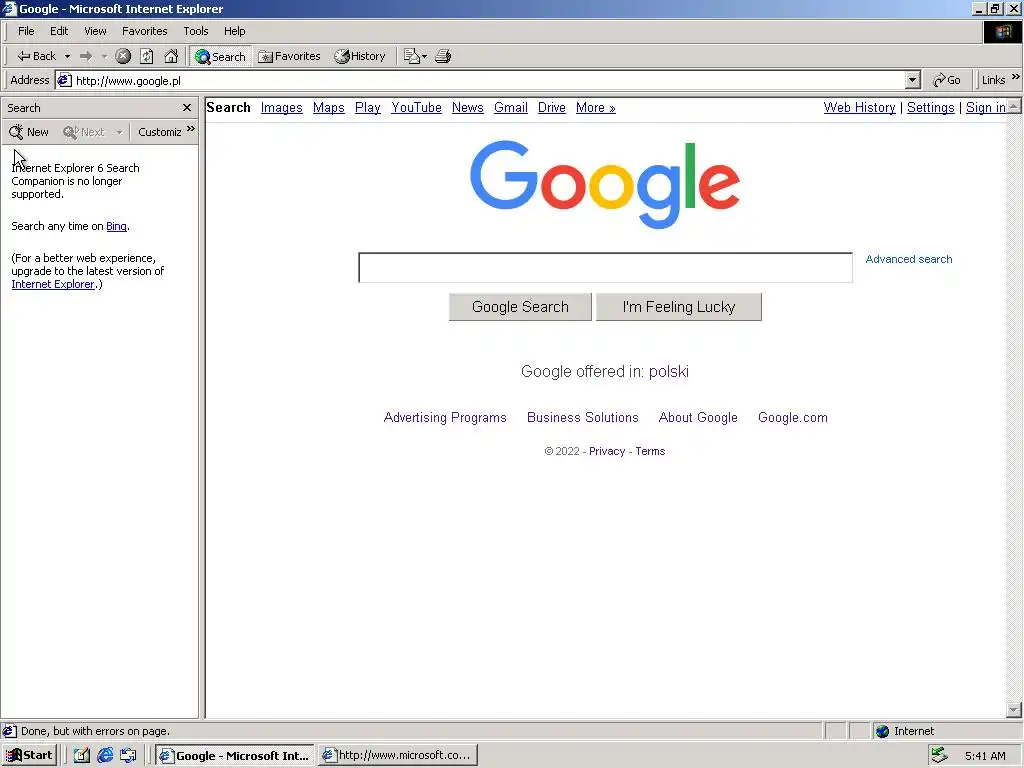Open the Gmail link

pyautogui.click(x=511, y=108)
